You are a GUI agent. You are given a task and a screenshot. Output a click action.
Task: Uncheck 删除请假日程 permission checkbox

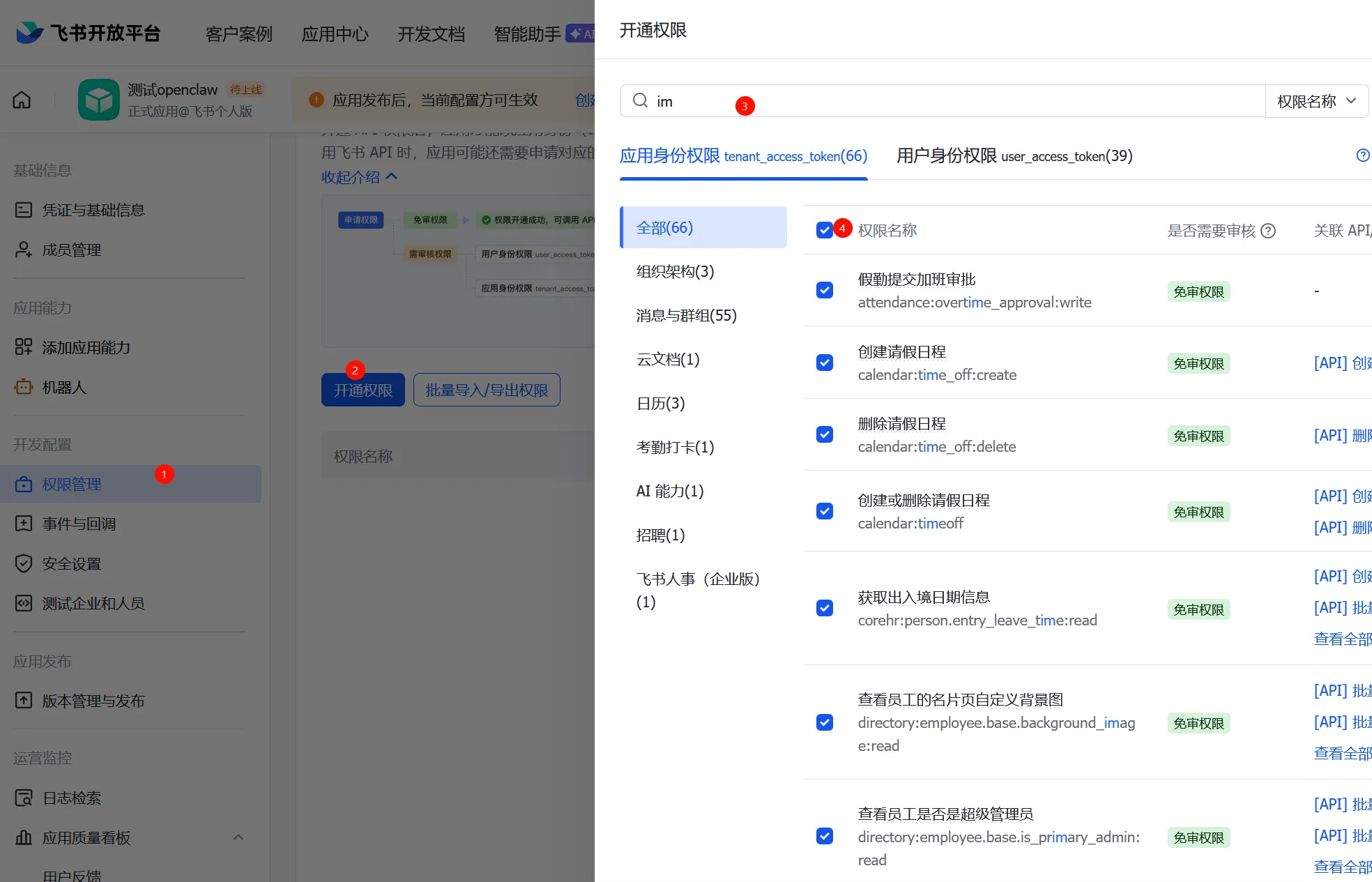click(825, 434)
